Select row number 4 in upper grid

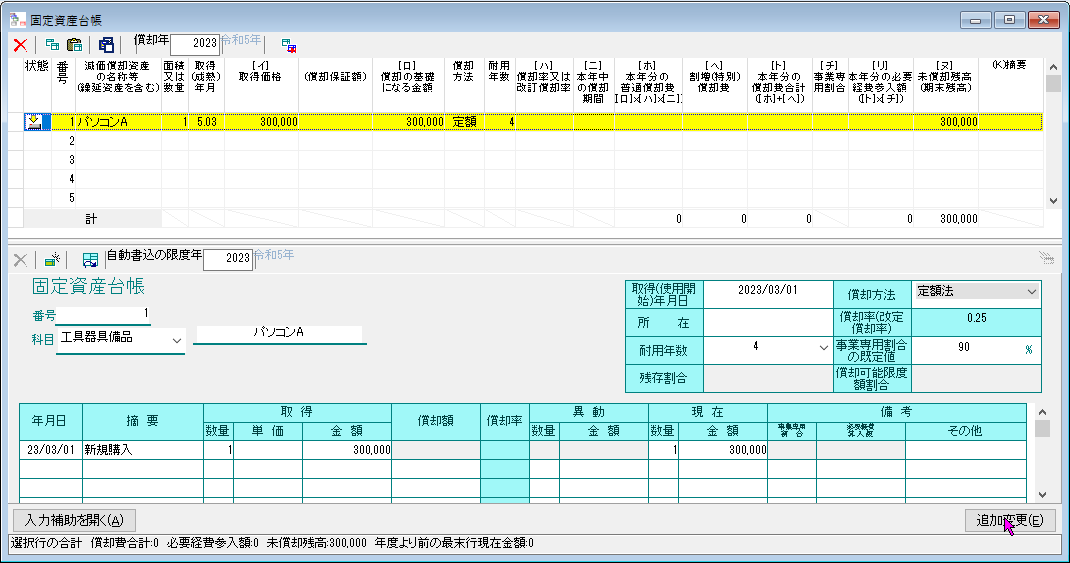coord(63,179)
